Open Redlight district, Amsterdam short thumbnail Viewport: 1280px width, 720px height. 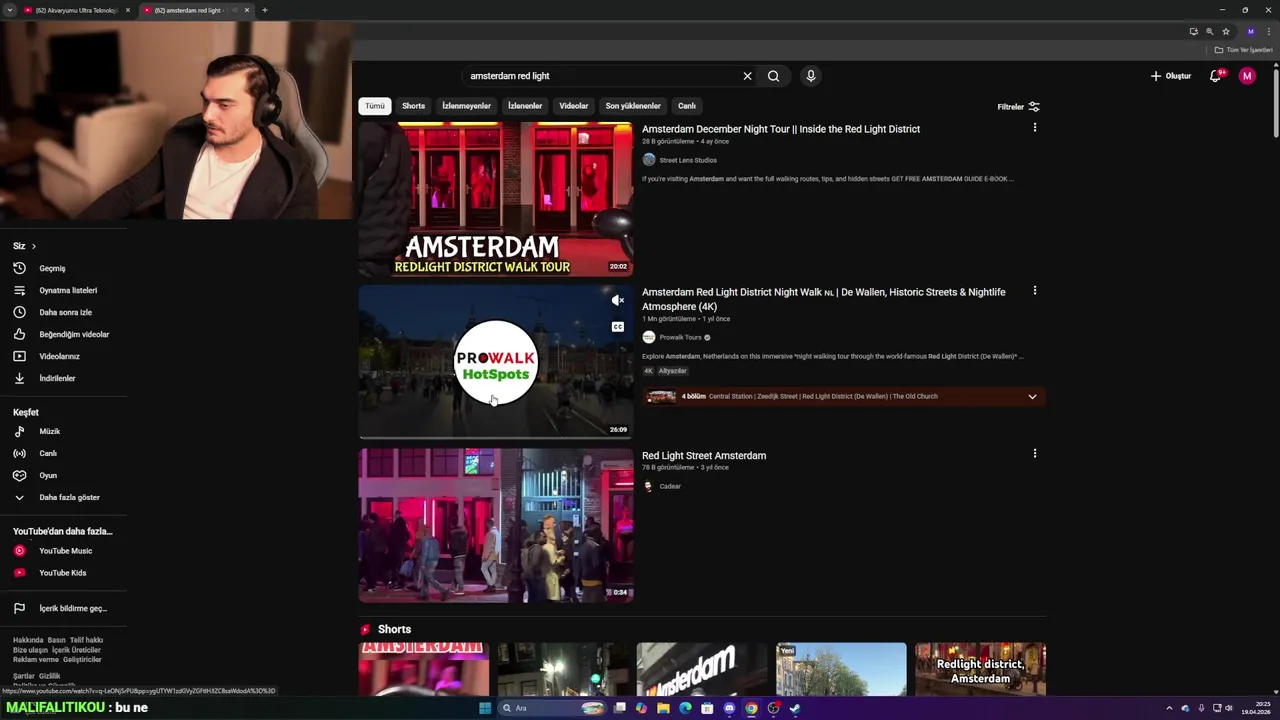coord(980,669)
